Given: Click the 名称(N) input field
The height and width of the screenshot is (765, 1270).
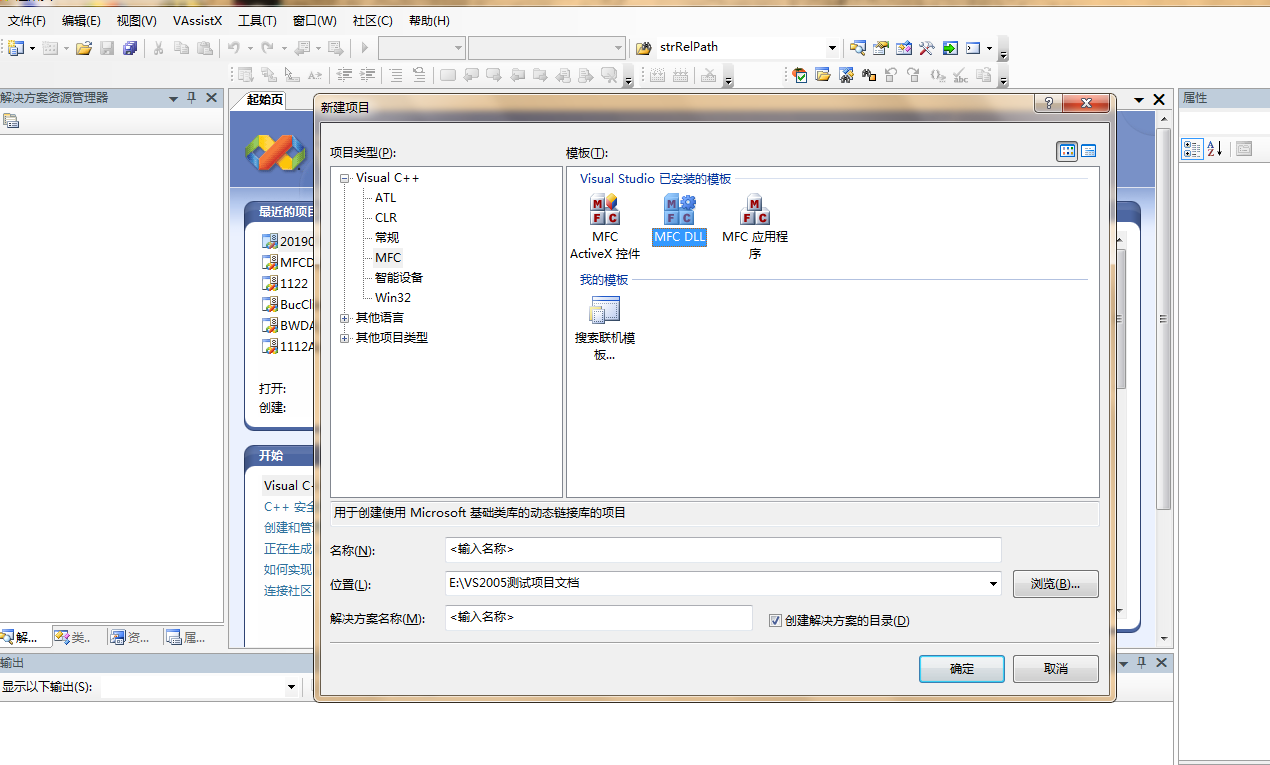Looking at the screenshot, I should [723, 550].
